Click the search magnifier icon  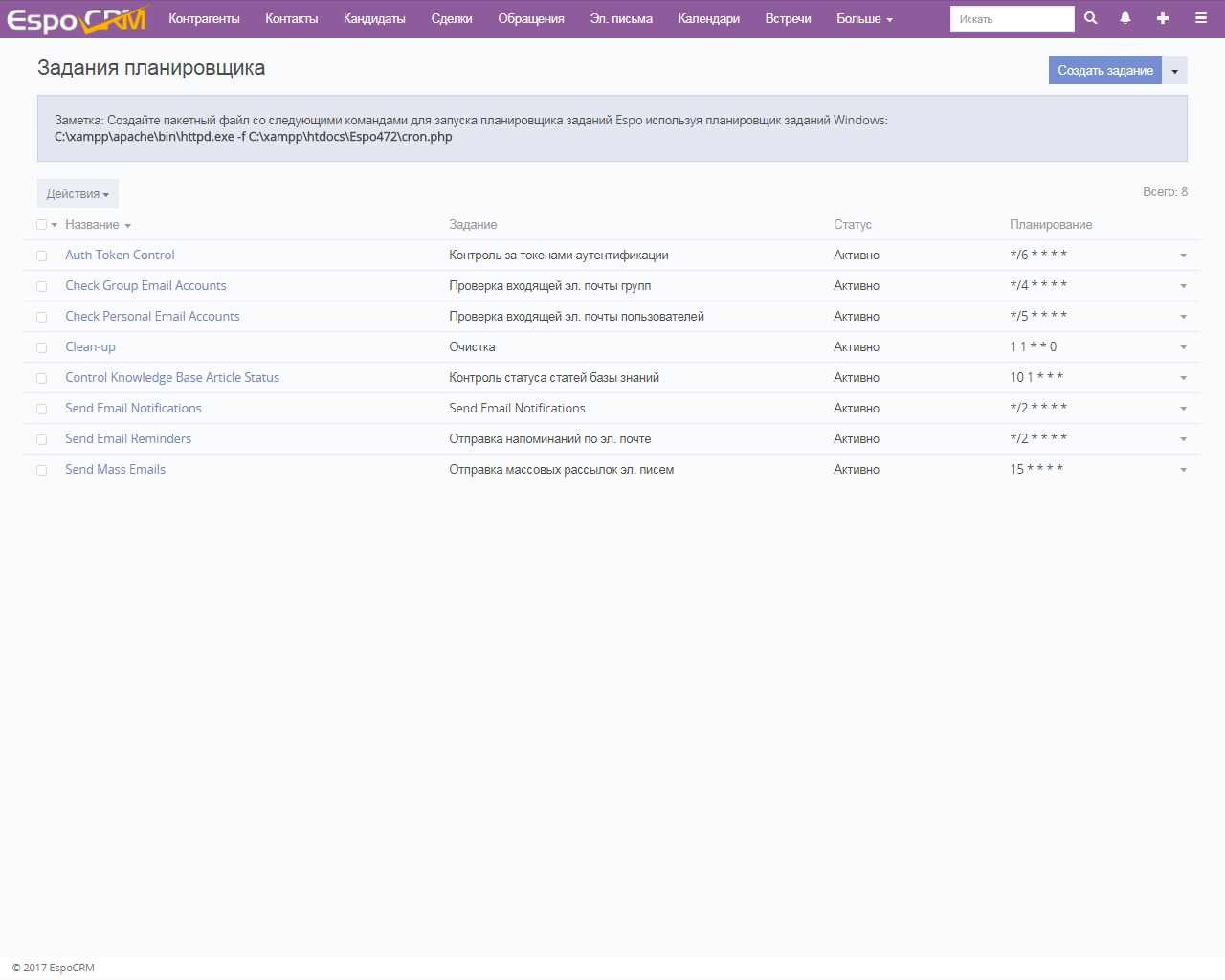click(1090, 18)
